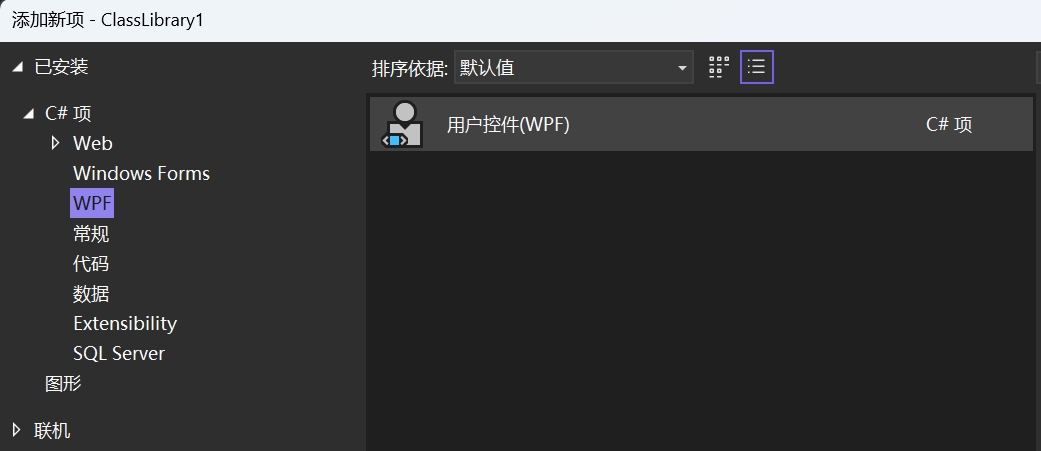
Task: Collapse the 已安装 tree node
Action: click(x=18, y=67)
